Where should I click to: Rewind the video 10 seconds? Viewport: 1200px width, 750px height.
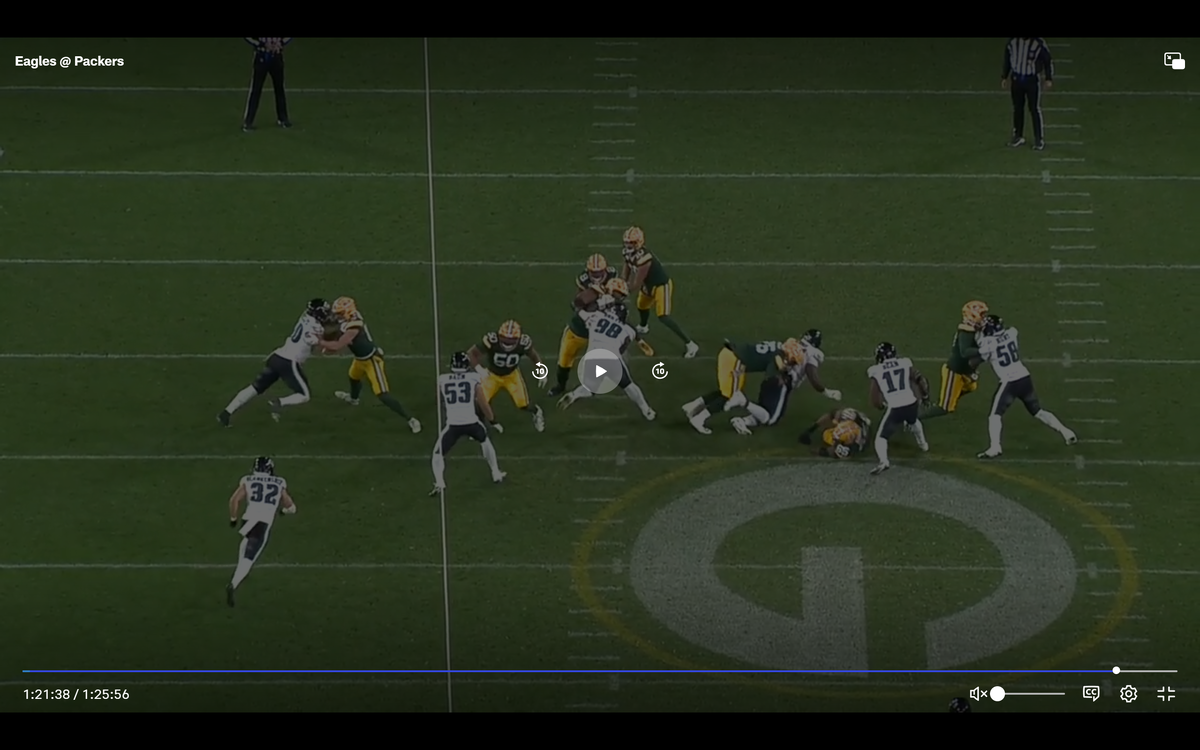540,371
